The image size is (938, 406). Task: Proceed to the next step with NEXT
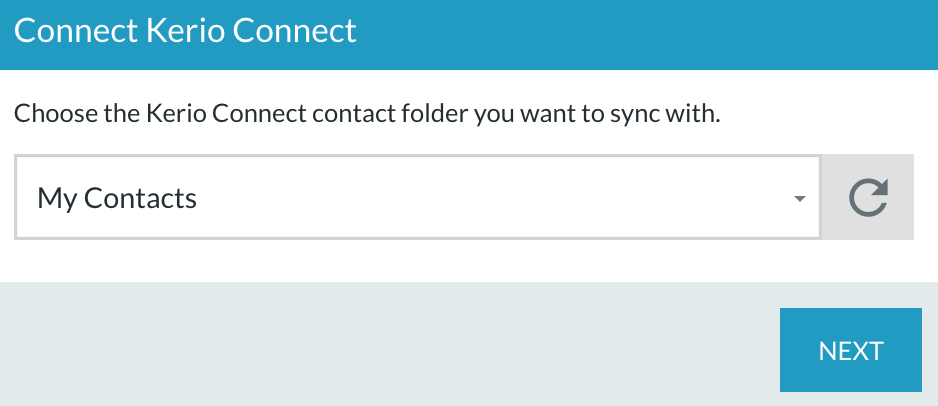click(851, 350)
